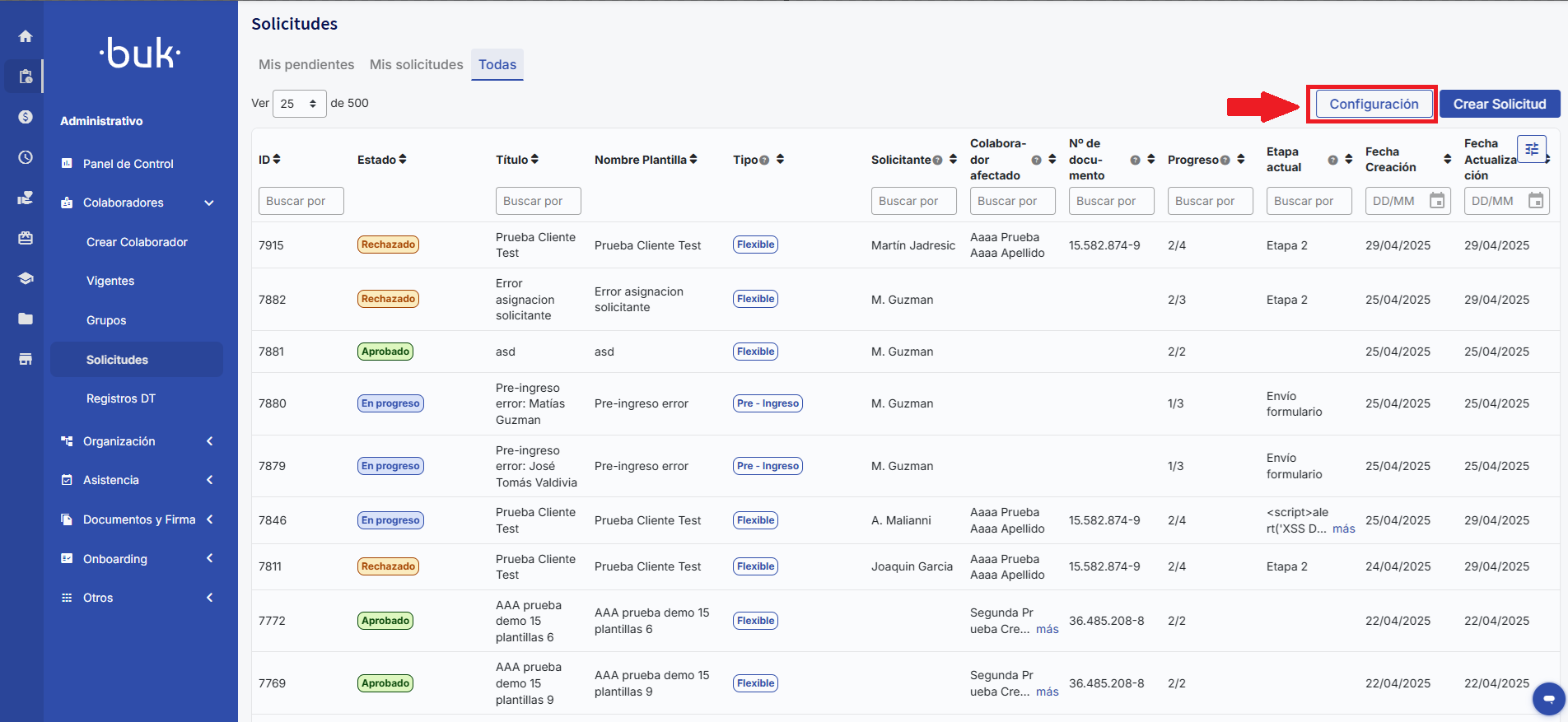Collapse the Colaboradores sidebar section
Image resolution: width=1568 pixels, height=722 pixels.
209,203
